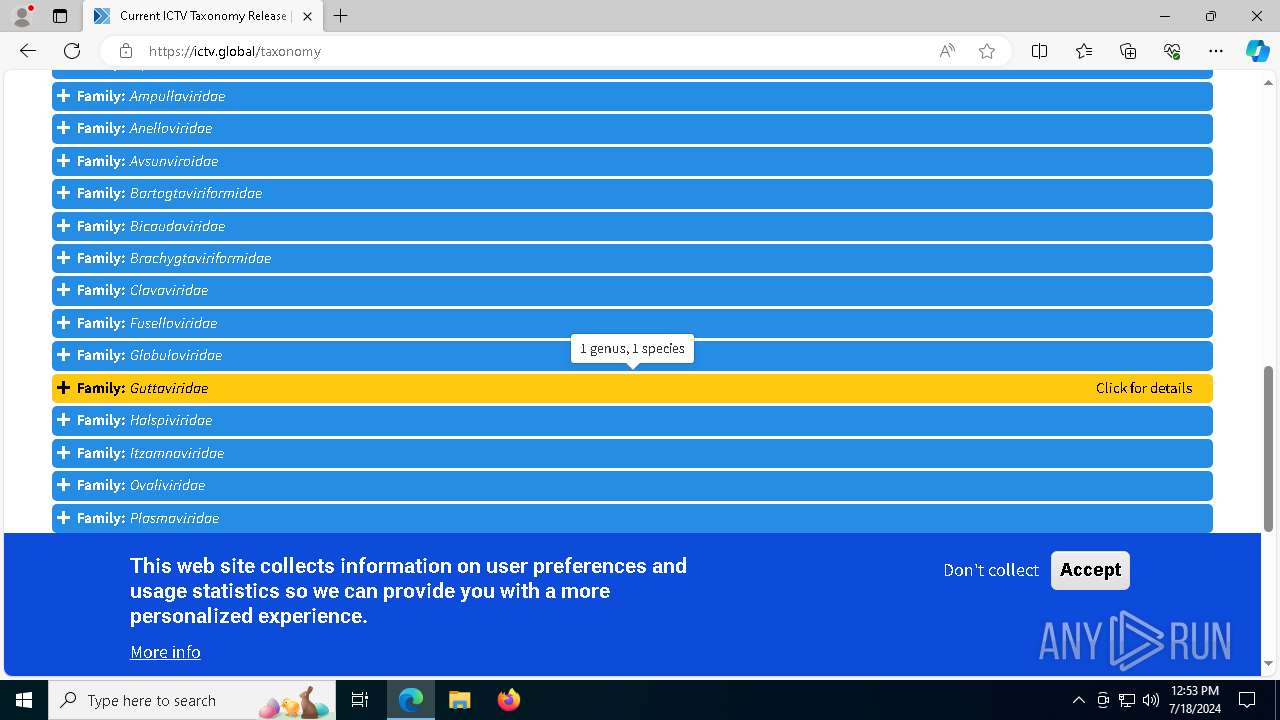This screenshot has height=720, width=1280.
Task: Open Windows Start menu
Action: tap(24, 700)
